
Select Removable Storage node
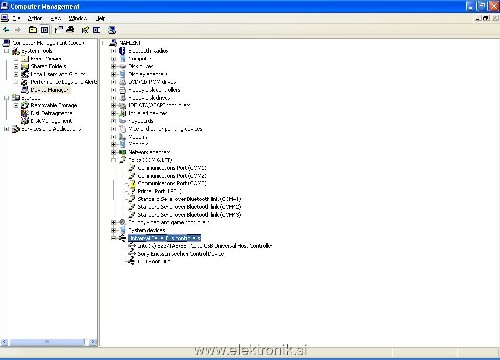pyautogui.click(x=54, y=105)
